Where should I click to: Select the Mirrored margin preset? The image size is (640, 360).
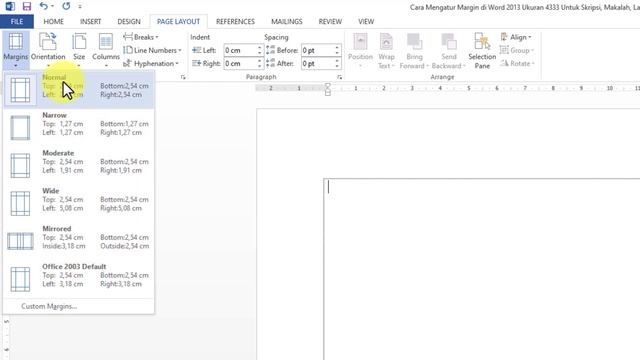(x=79, y=241)
